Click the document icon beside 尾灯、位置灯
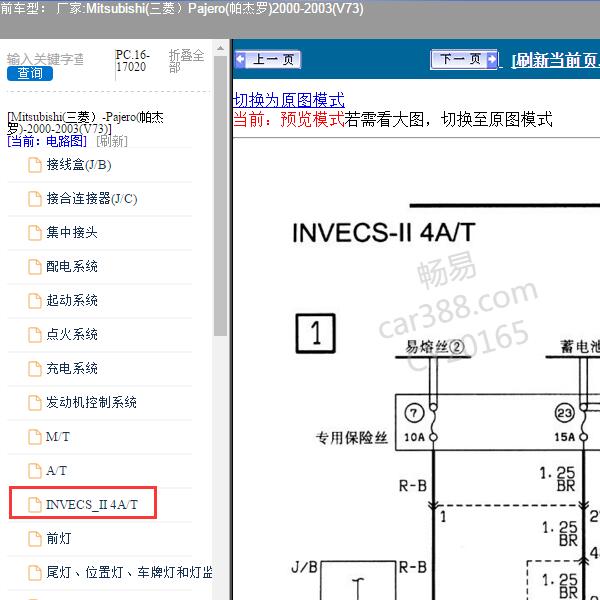Screen dimensions: 600x600 (35, 572)
